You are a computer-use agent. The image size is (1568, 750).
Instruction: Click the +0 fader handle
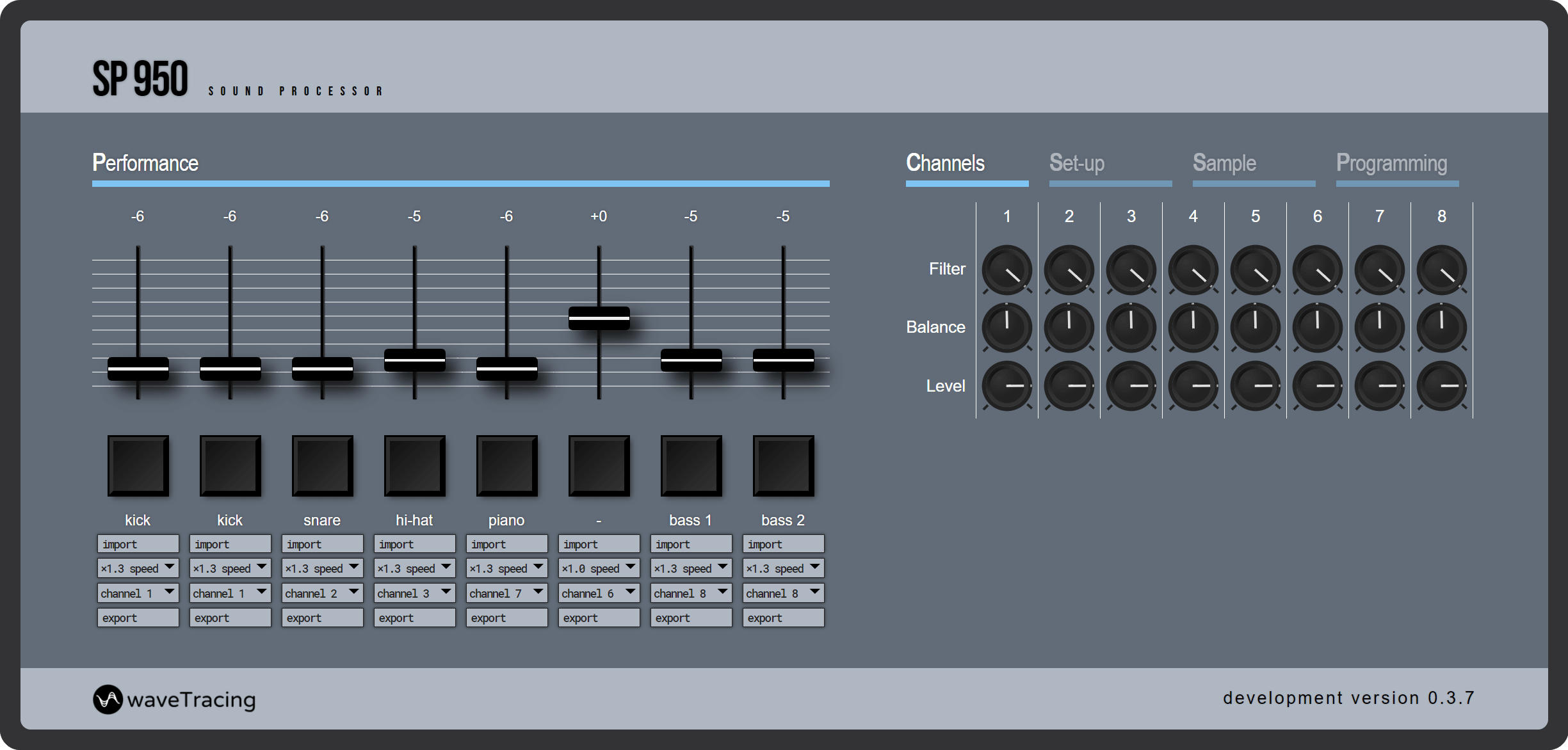pyautogui.click(x=599, y=318)
